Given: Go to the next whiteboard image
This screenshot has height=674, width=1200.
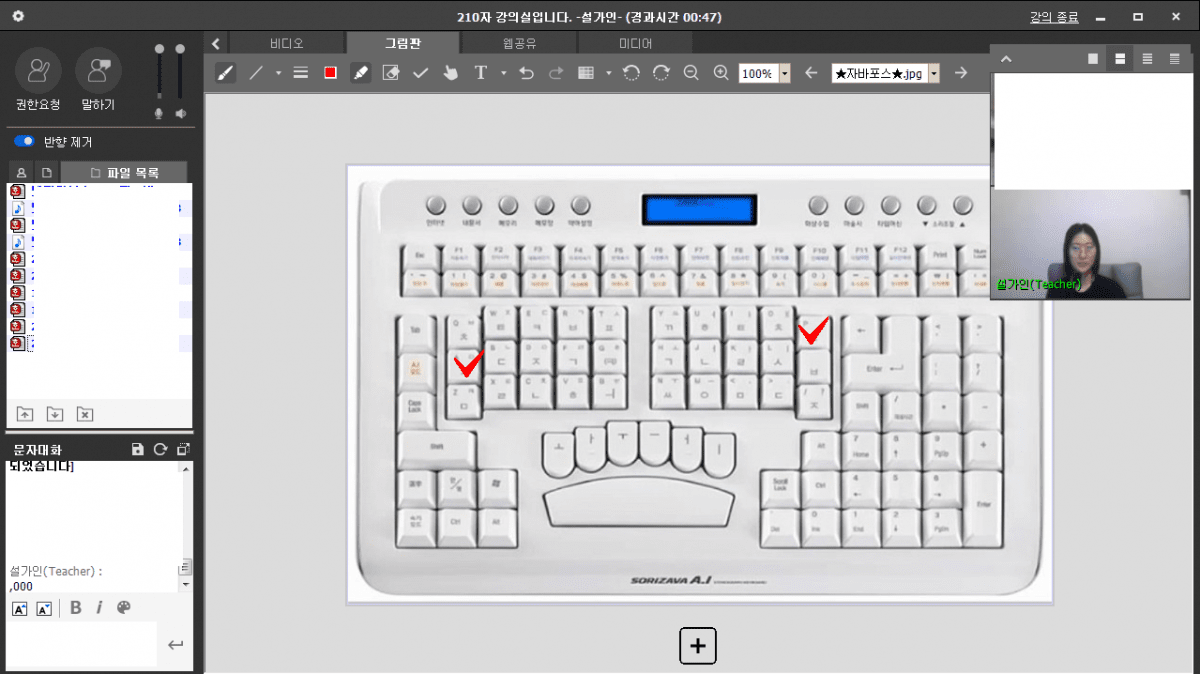Looking at the screenshot, I should pos(961,73).
